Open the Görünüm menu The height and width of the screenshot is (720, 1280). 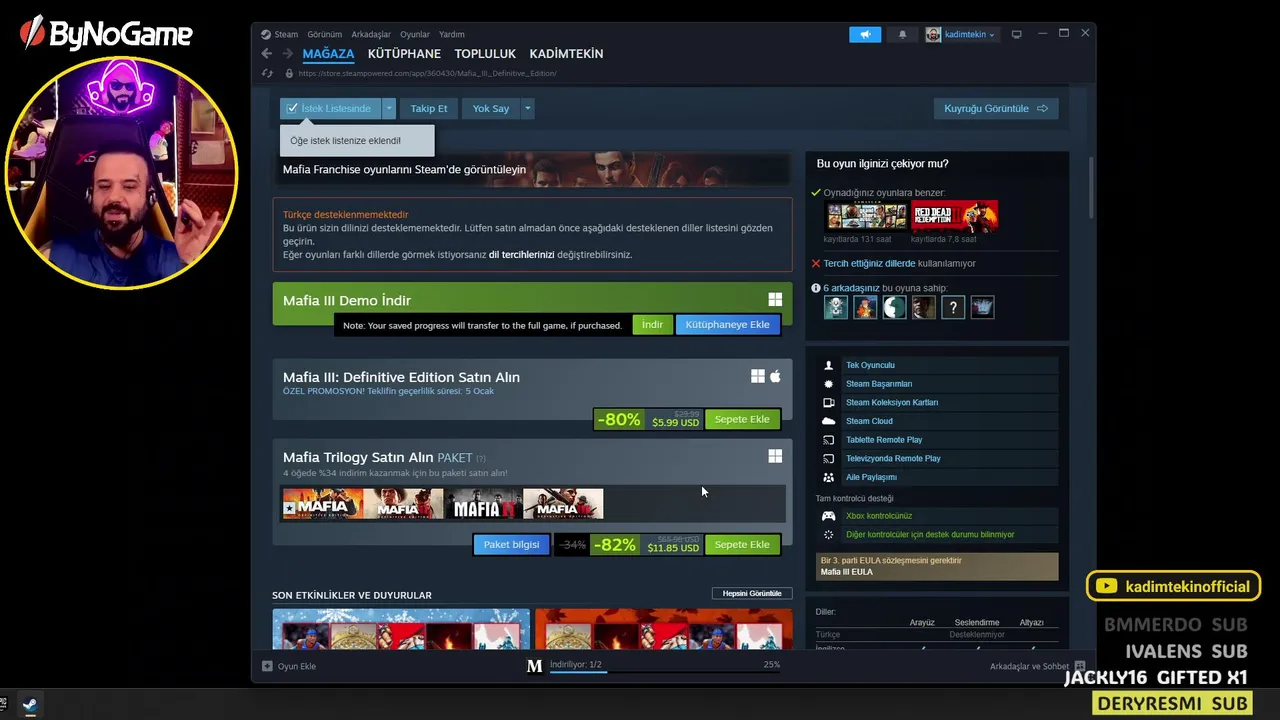click(324, 34)
